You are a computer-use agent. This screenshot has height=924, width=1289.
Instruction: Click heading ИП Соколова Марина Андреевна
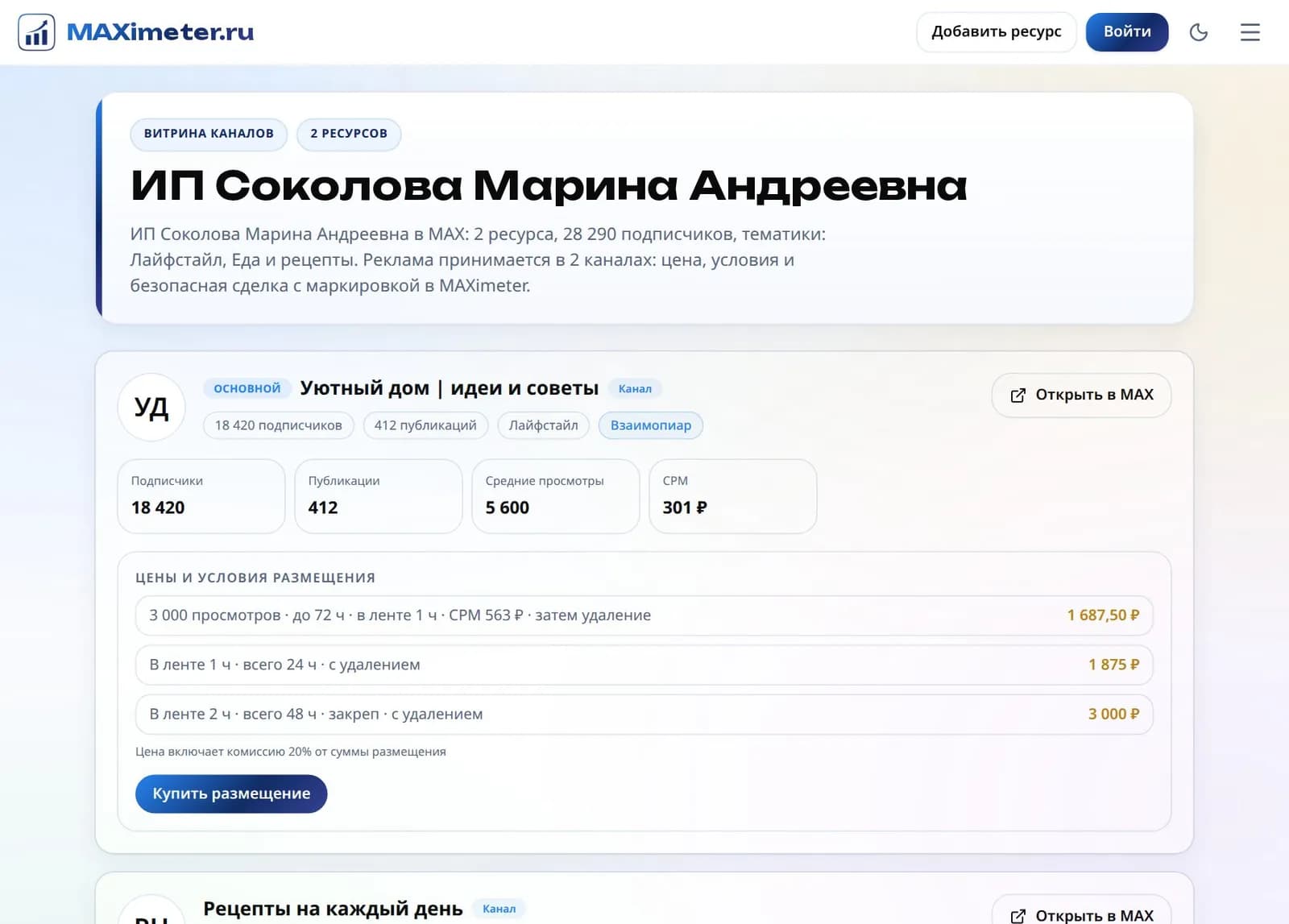[x=549, y=185]
